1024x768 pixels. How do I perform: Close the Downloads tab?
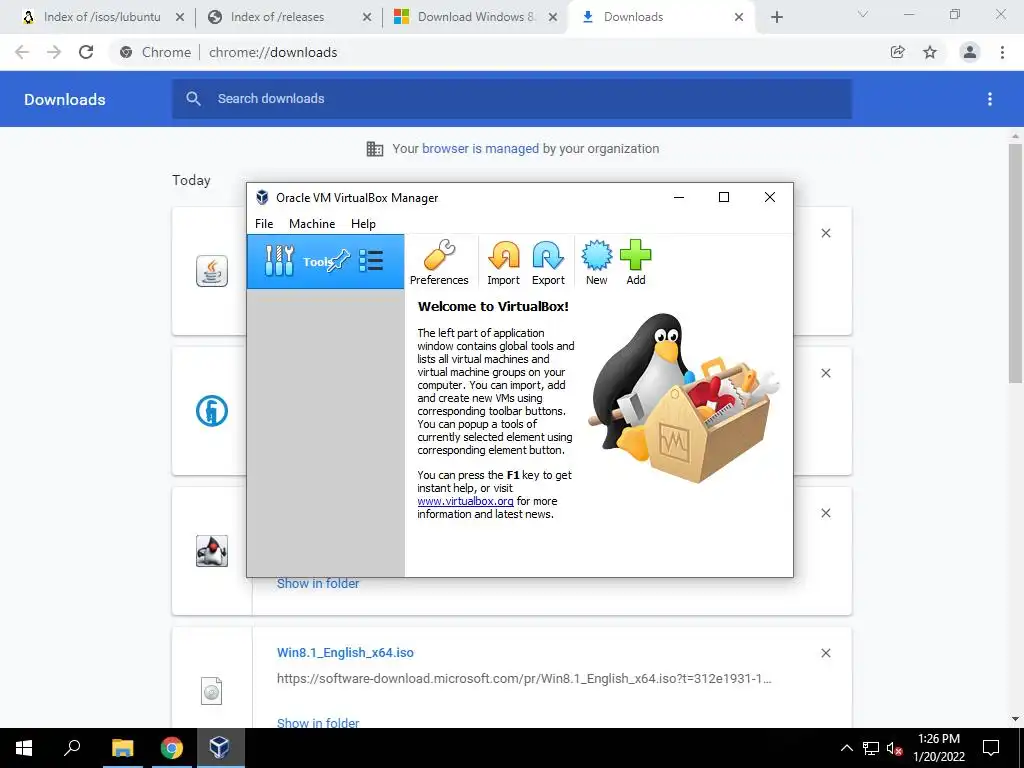[x=739, y=17]
